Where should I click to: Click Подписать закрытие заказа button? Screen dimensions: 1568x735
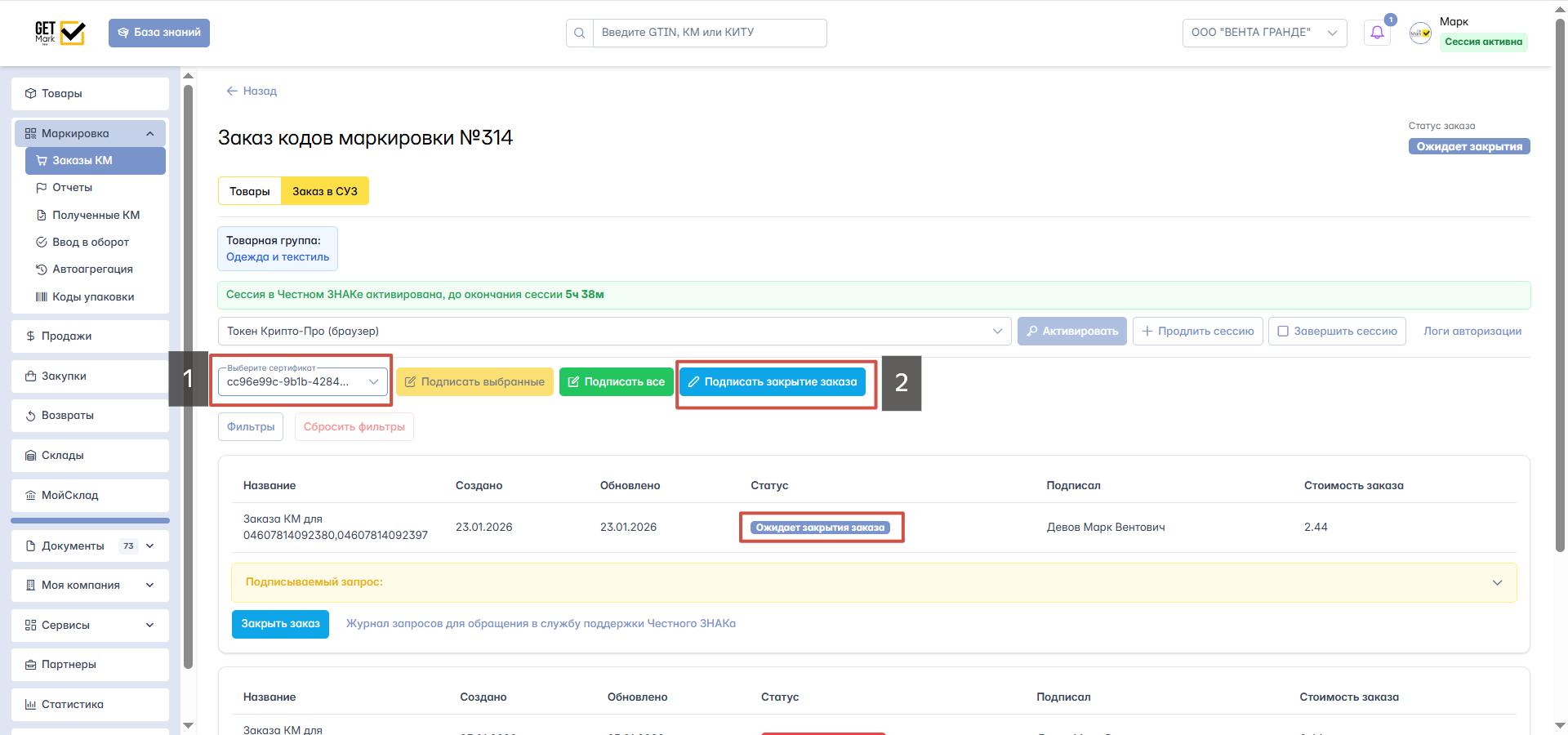click(773, 382)
